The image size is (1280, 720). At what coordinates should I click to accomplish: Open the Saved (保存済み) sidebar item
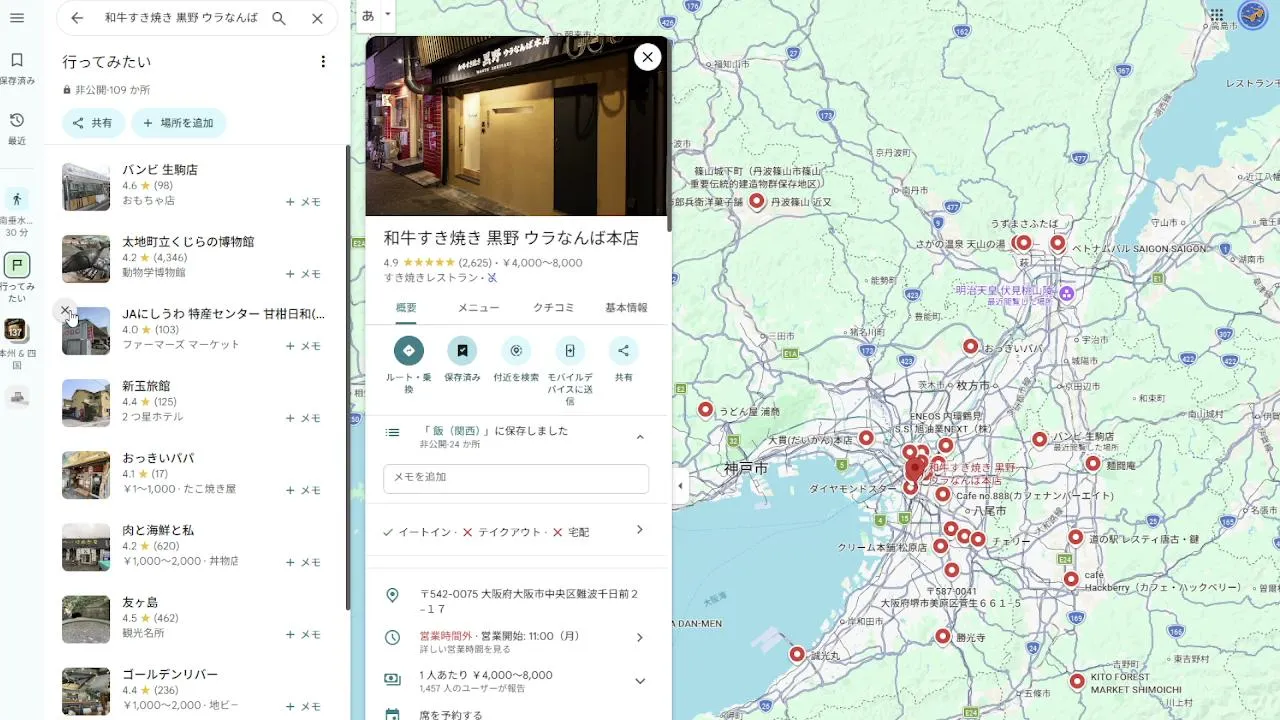pos(17,68)
